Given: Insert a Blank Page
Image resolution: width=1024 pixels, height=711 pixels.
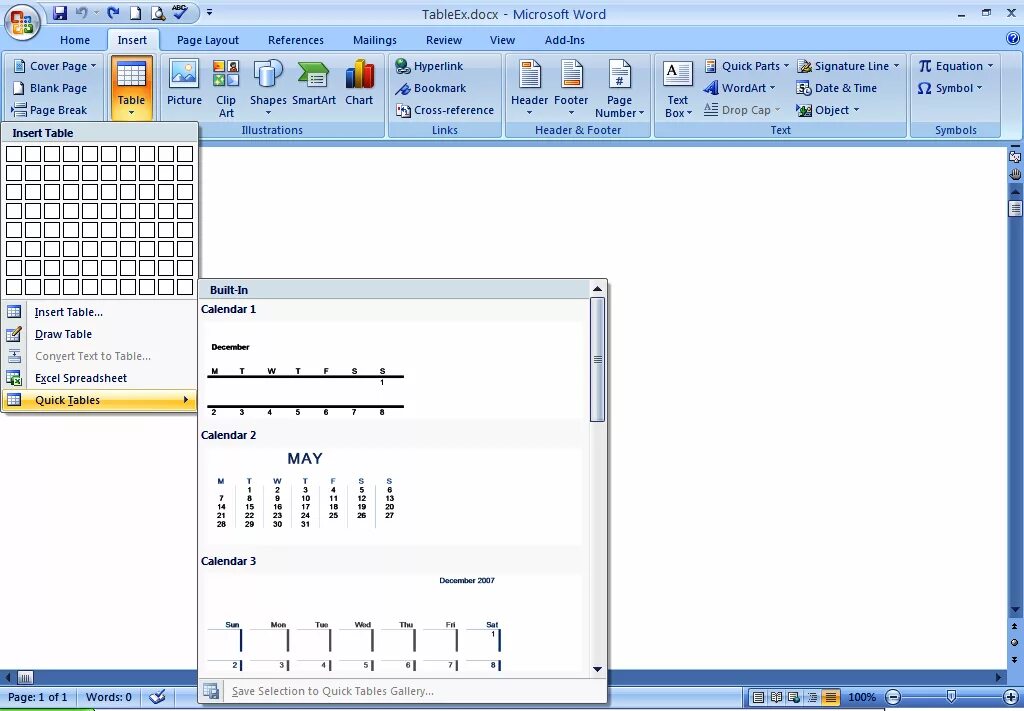Looking at the screenshot, I should click(x=50, y=88).
